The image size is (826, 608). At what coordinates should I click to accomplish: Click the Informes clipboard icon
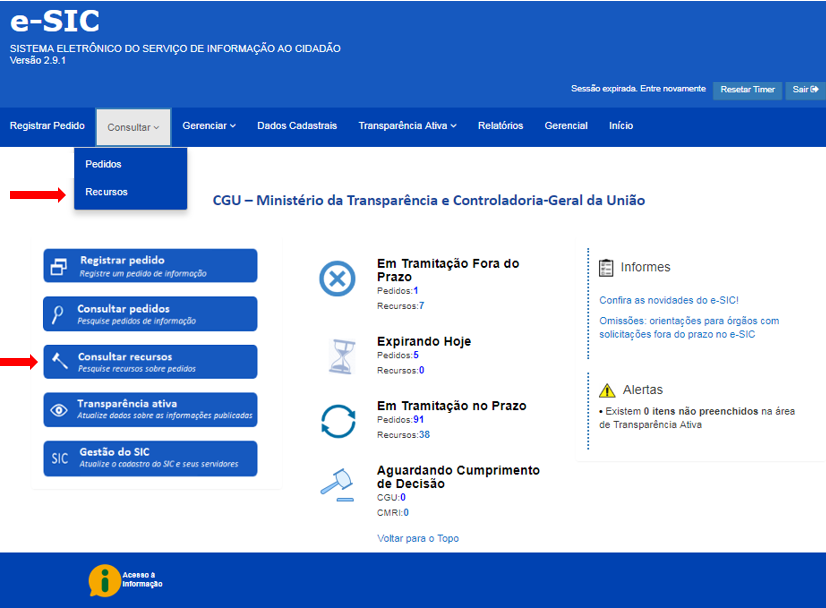pos(606,267)
